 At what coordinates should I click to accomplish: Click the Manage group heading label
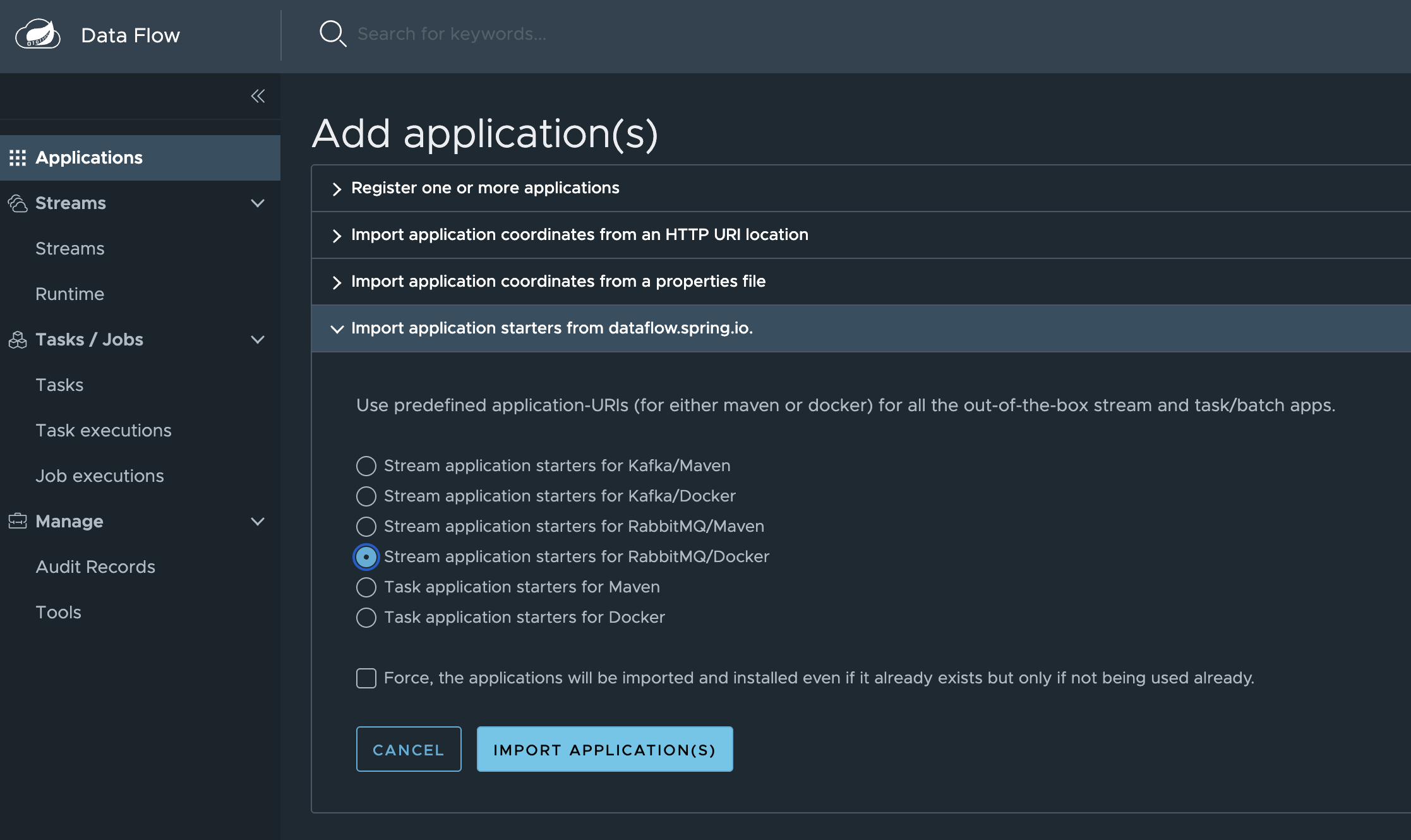69,522
